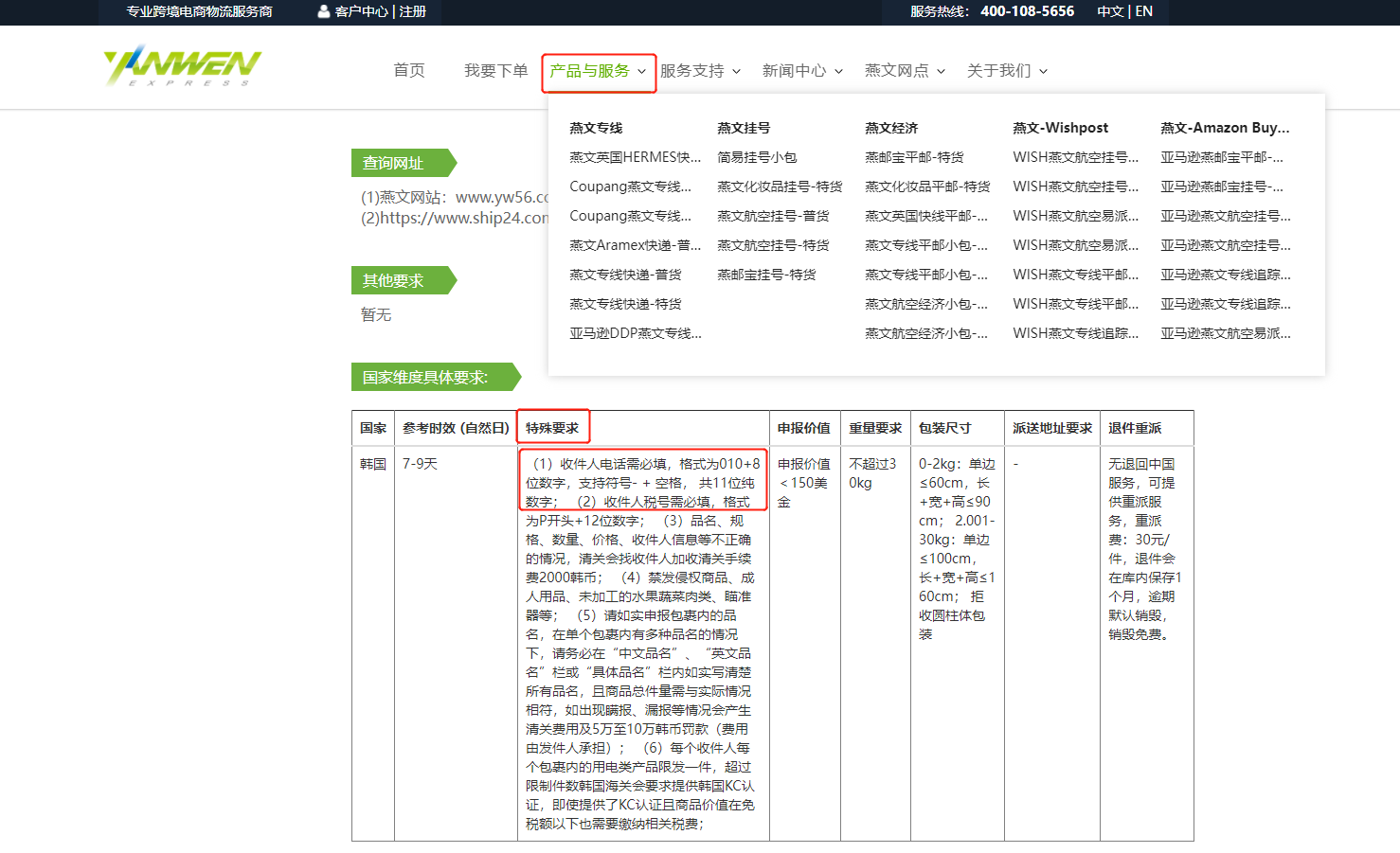Select the 燕文挂号 column heading in the menu
Screen dimensions: 1400x853
744,128
